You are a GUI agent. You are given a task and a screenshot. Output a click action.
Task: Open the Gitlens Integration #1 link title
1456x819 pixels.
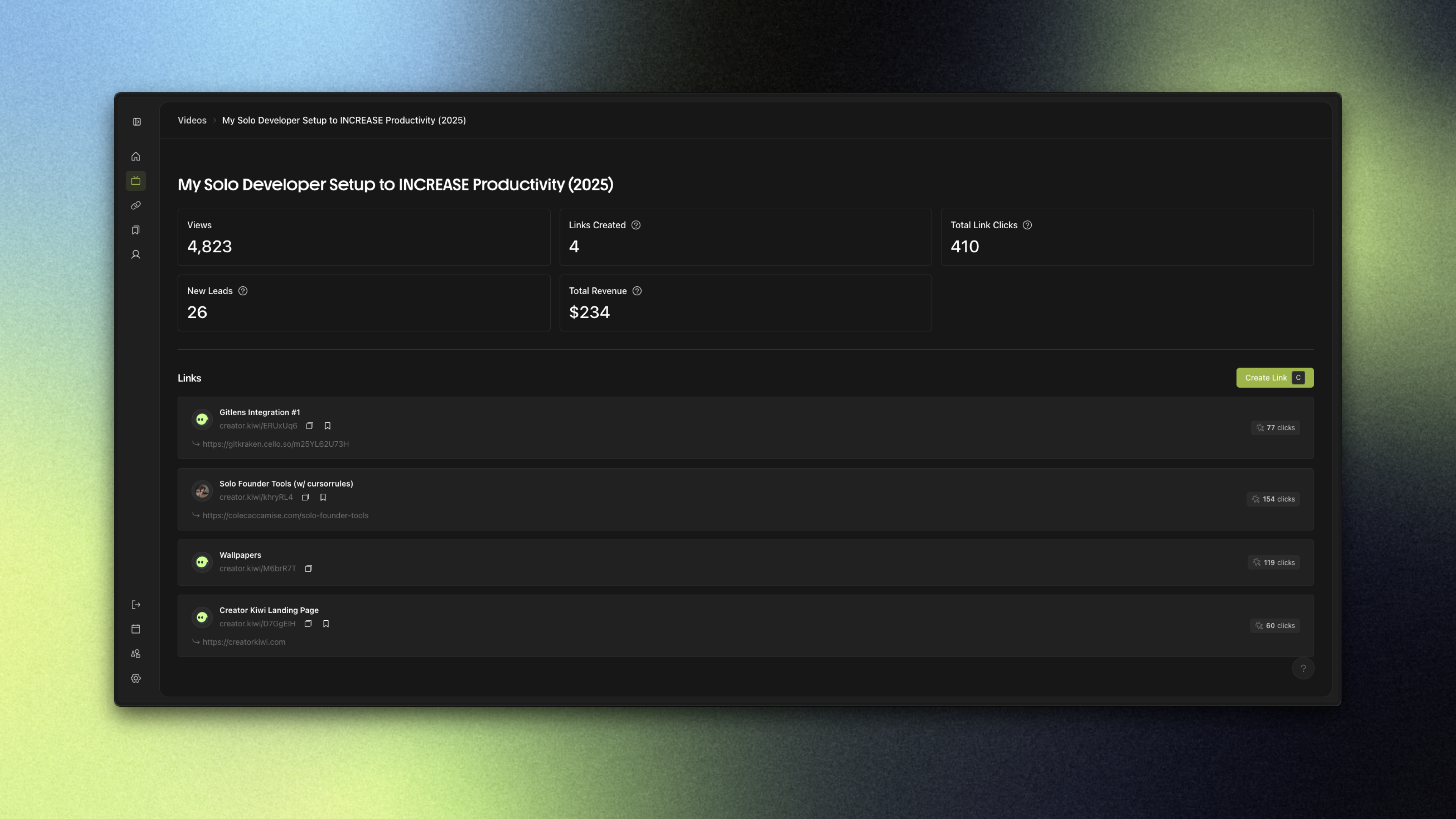click(259, 413)
